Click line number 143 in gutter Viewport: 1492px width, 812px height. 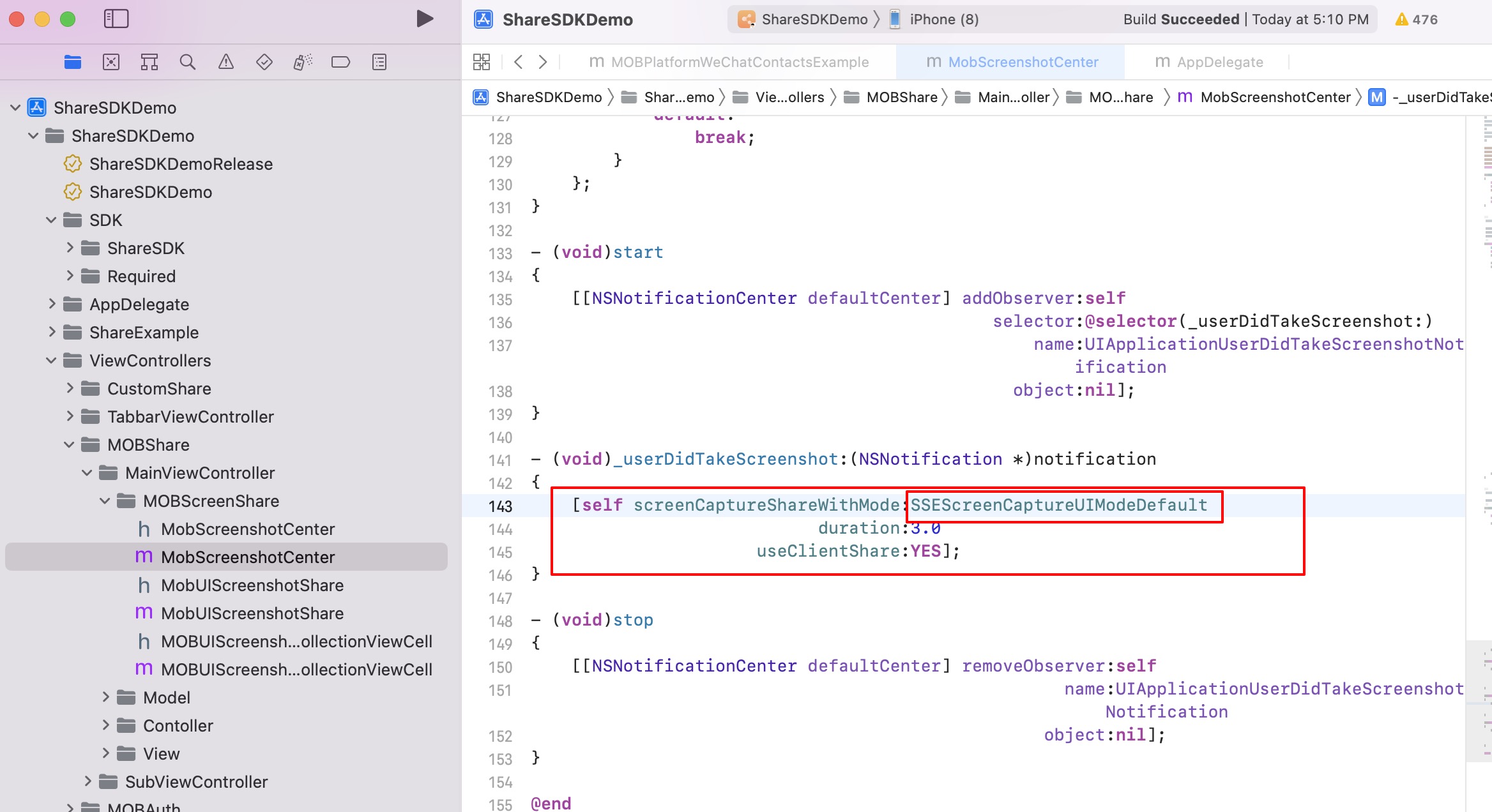500,506
